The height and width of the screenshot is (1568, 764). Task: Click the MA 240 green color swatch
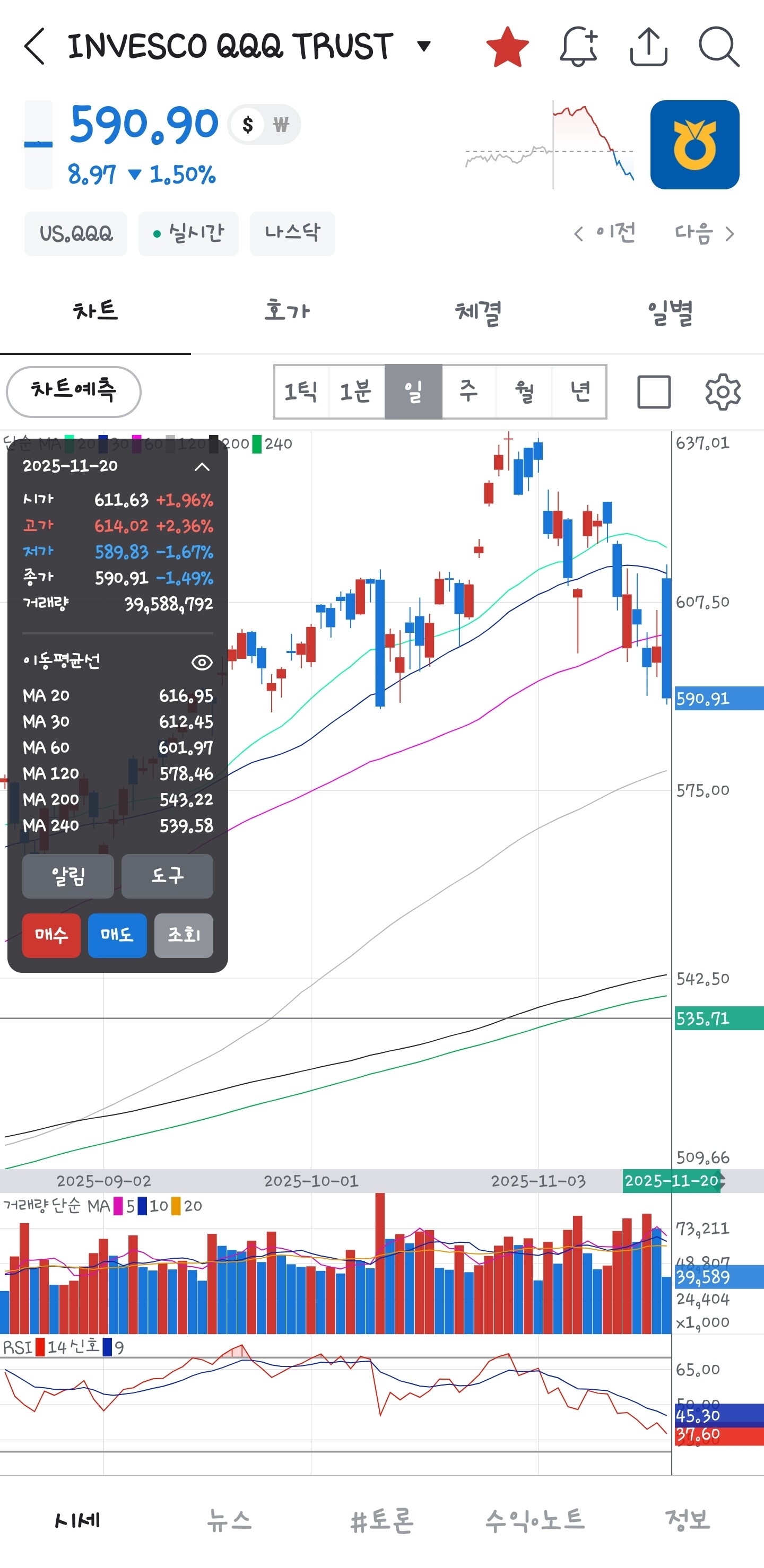(257, 444)
